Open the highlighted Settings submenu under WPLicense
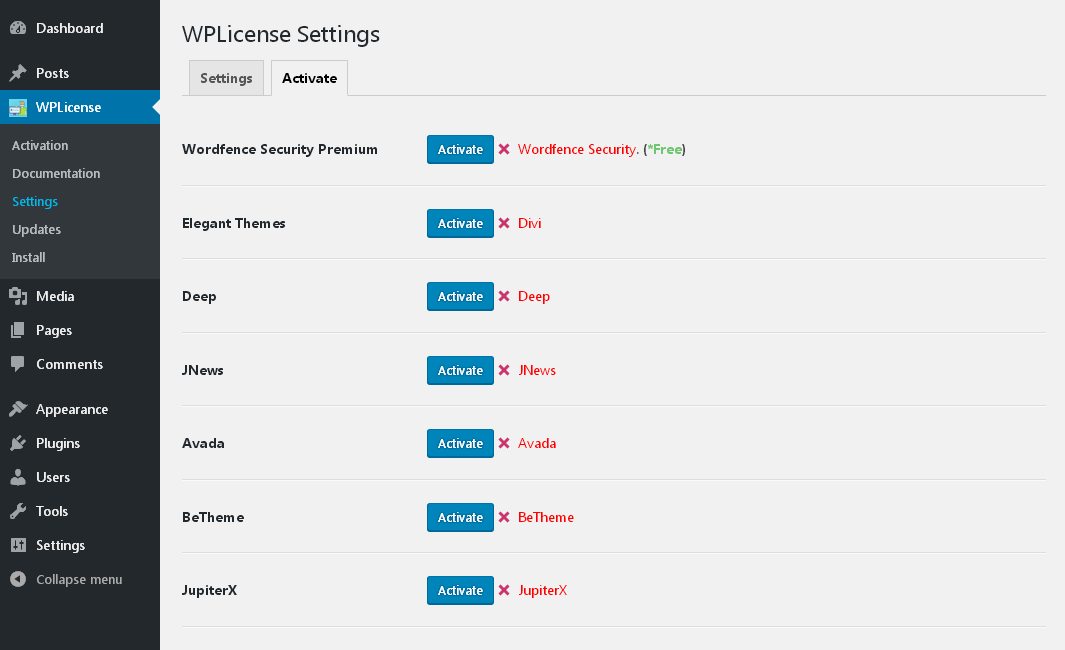Screen dimensions: 1065x650 35,201
